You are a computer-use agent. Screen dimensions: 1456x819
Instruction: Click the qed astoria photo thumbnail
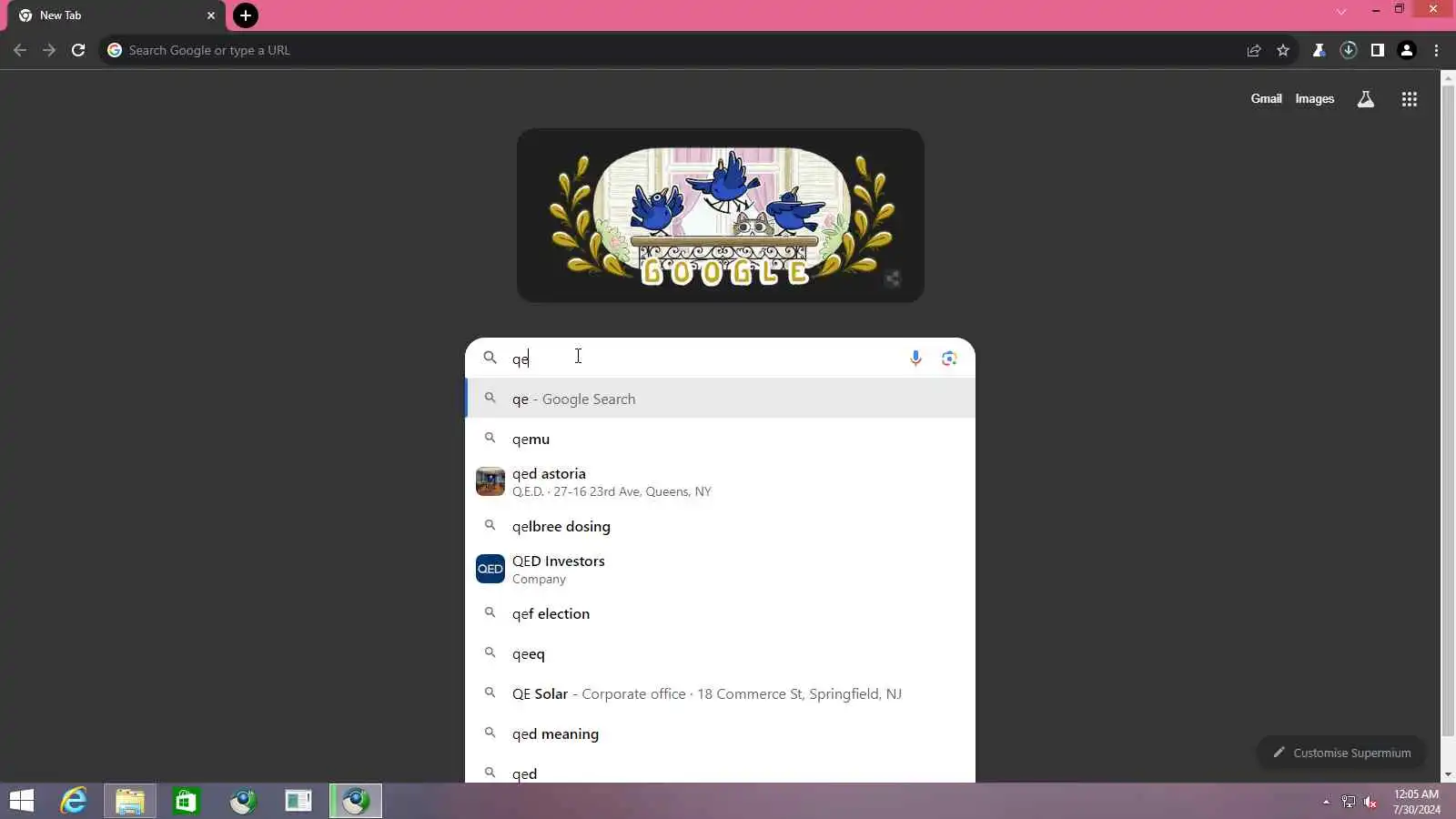click(x=490, y=481)
